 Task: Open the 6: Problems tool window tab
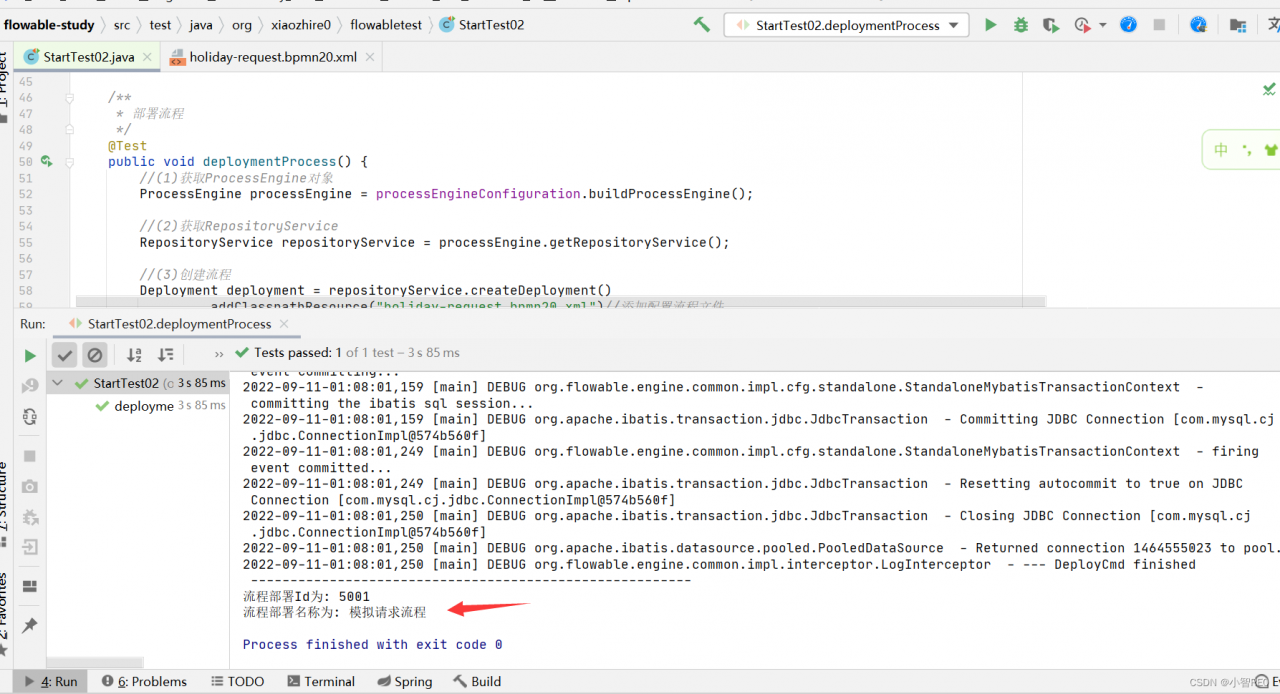(x=144, y=681)
